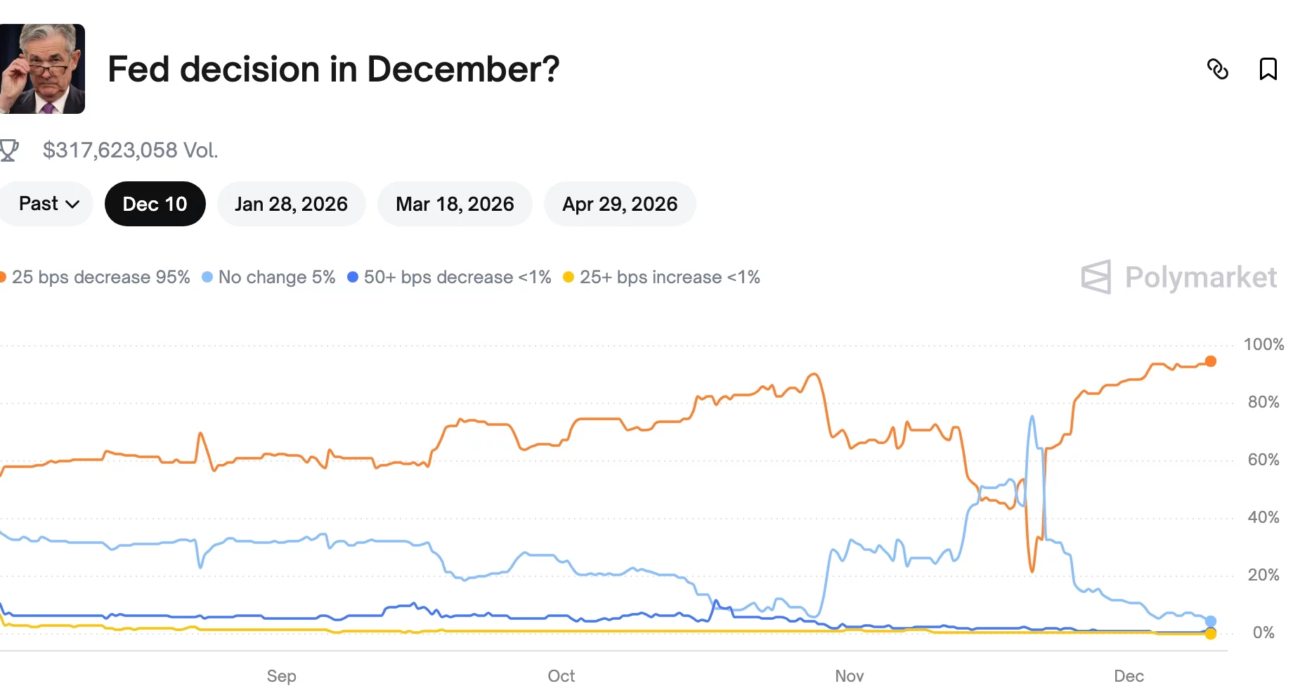
Task: Select the Dec 10 date tab
Action: pyautogui.click(x=155, y=204)
